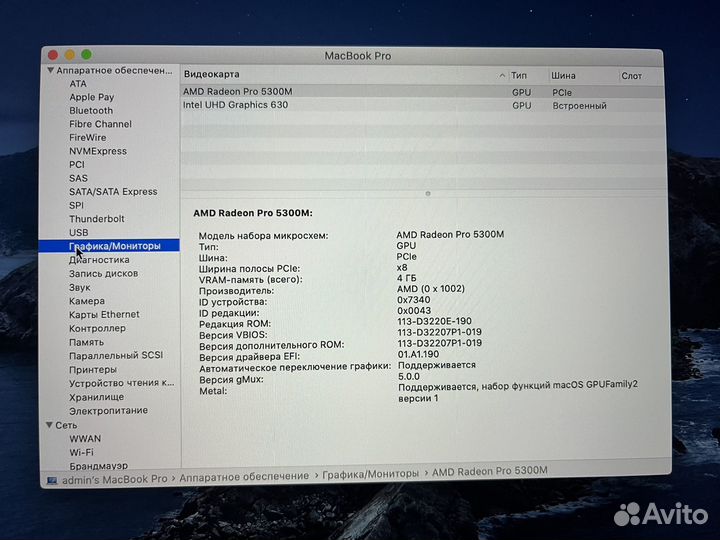The image size is (720, 540).
Task: Select Устройство чтения к... entry
Action: [x=122, y=383]
